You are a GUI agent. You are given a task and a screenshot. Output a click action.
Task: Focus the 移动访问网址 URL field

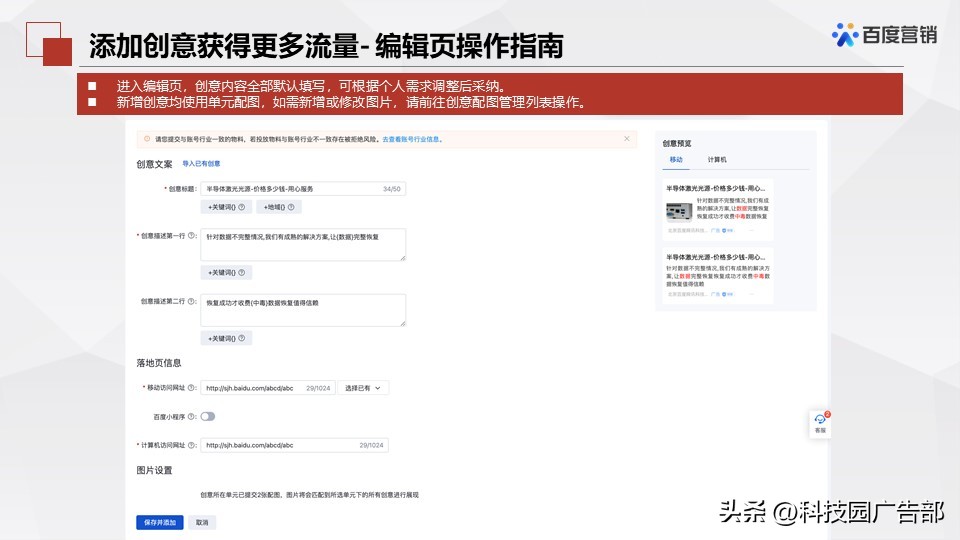point(268,388)
